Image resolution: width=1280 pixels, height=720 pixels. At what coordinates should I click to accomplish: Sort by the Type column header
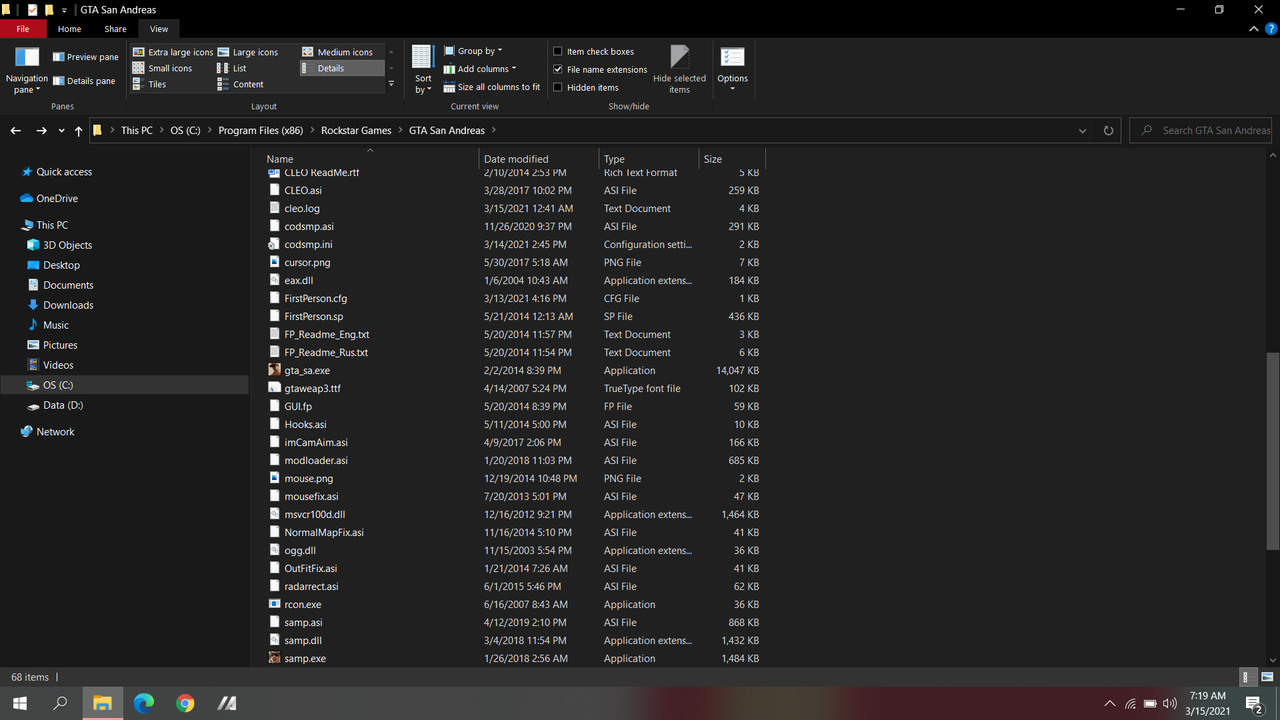[x=649, y=159]
